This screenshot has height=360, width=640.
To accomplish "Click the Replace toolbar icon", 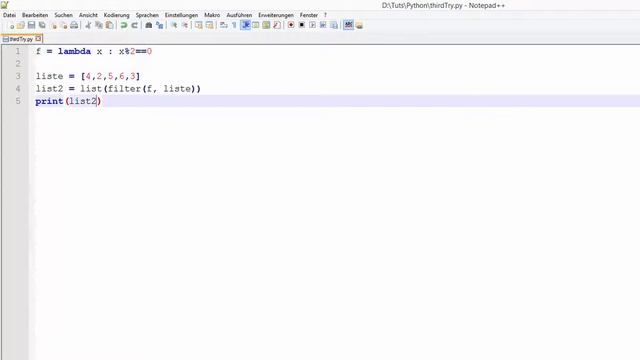I will point(160,25).
